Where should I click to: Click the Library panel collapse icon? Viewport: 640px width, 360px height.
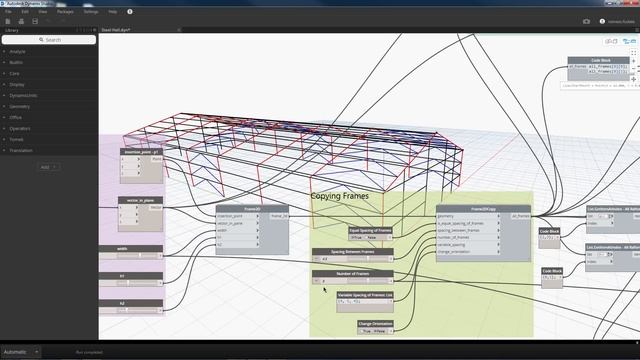click(95, 30)
